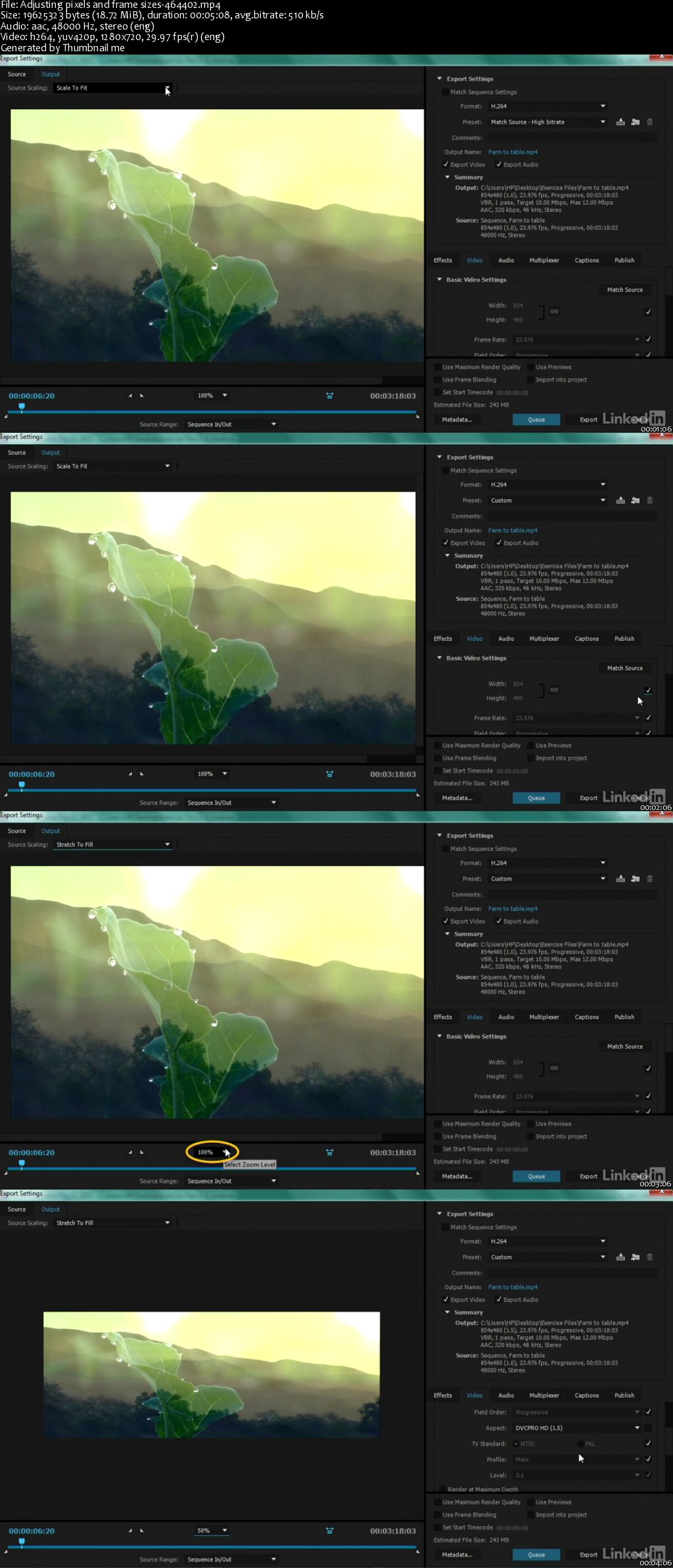Image resolution: width=673 pixels, height=1568 pixels.
Task: Click Metadata... button in 00:01:06 frame
Action: pyautogui.click(x=457, y=420)
